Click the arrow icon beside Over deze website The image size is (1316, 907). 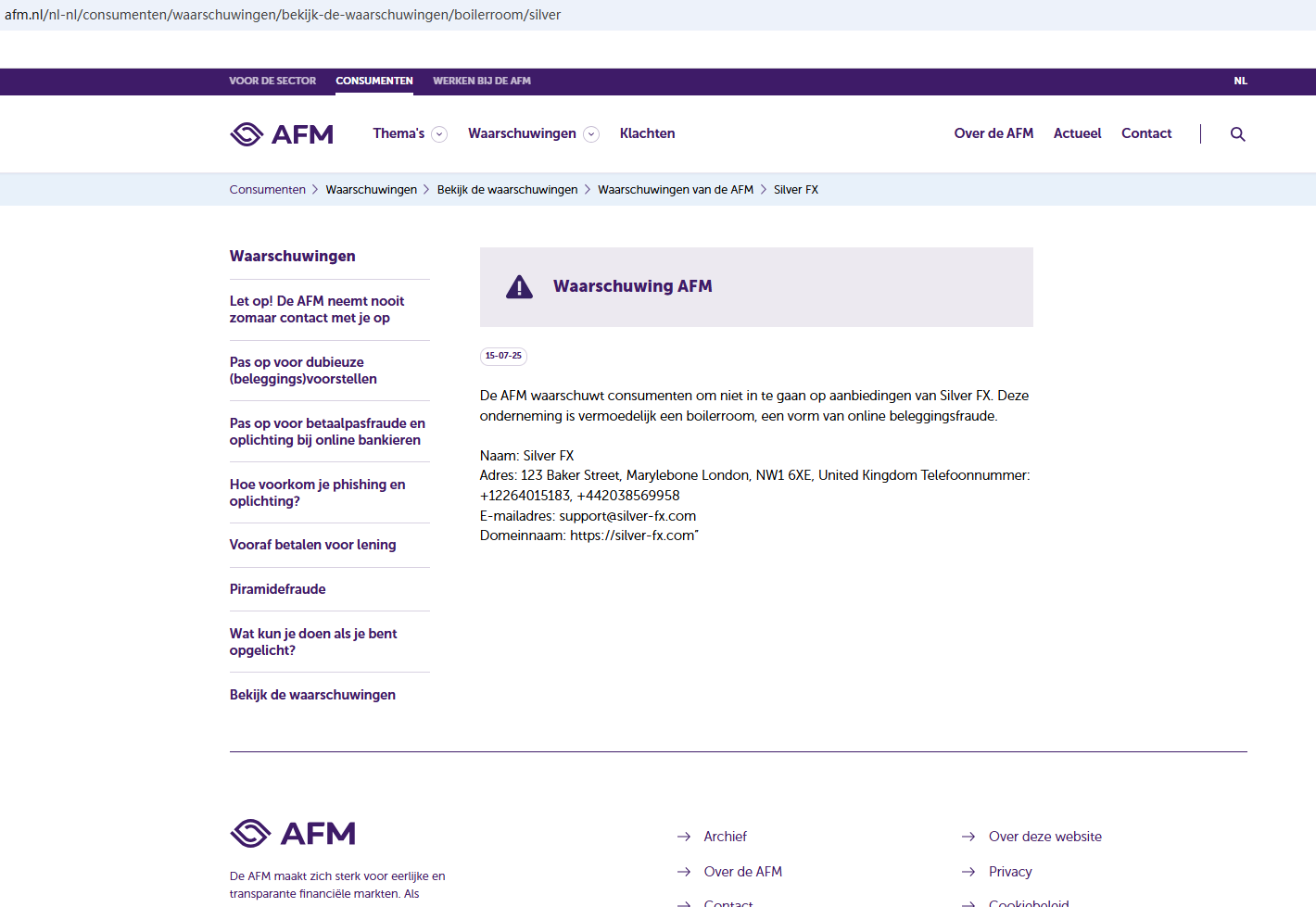click(968, 837)
